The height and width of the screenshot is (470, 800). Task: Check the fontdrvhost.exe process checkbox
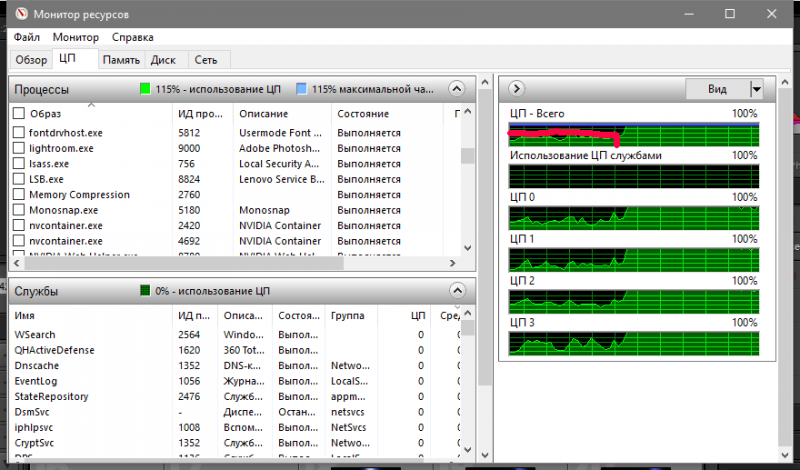(19, 133)
